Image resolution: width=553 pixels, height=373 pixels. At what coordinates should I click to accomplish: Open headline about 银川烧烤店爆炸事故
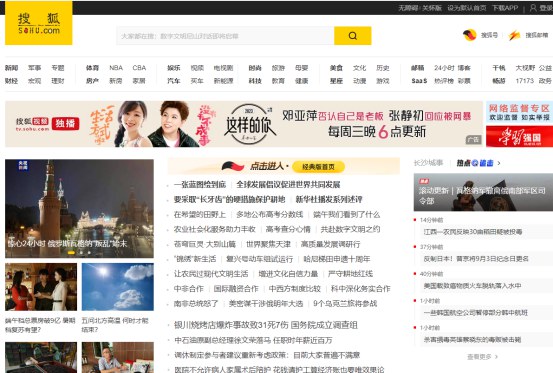(266, 325)
